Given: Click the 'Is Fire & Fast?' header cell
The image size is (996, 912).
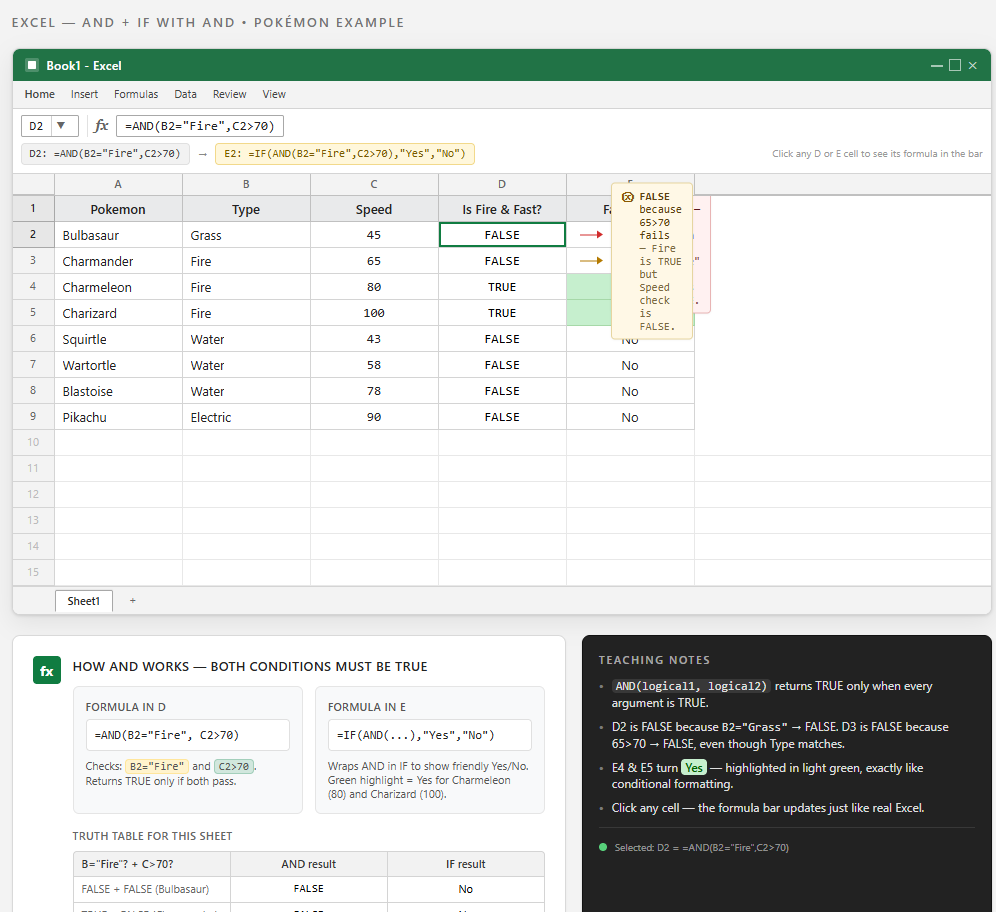Looking at the screenshot, I should [x=502, y=209].
